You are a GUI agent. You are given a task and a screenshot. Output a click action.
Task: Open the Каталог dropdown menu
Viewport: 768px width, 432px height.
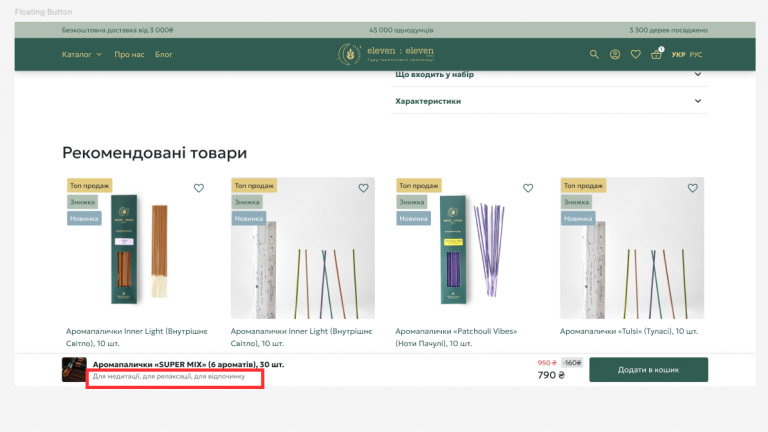click(82, 54)
